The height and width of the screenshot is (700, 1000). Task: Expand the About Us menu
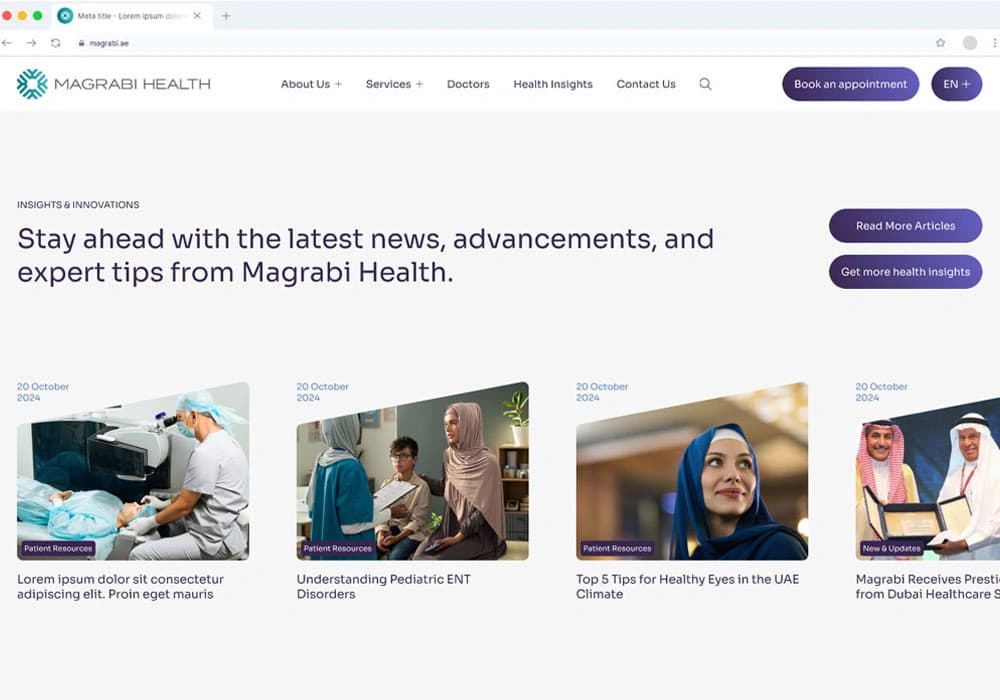311,84
